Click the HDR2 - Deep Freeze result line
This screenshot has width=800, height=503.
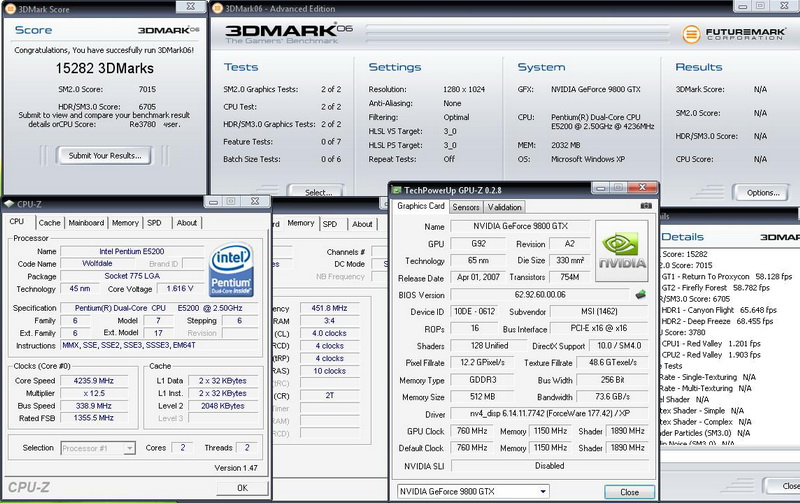(x=717, y=321)
